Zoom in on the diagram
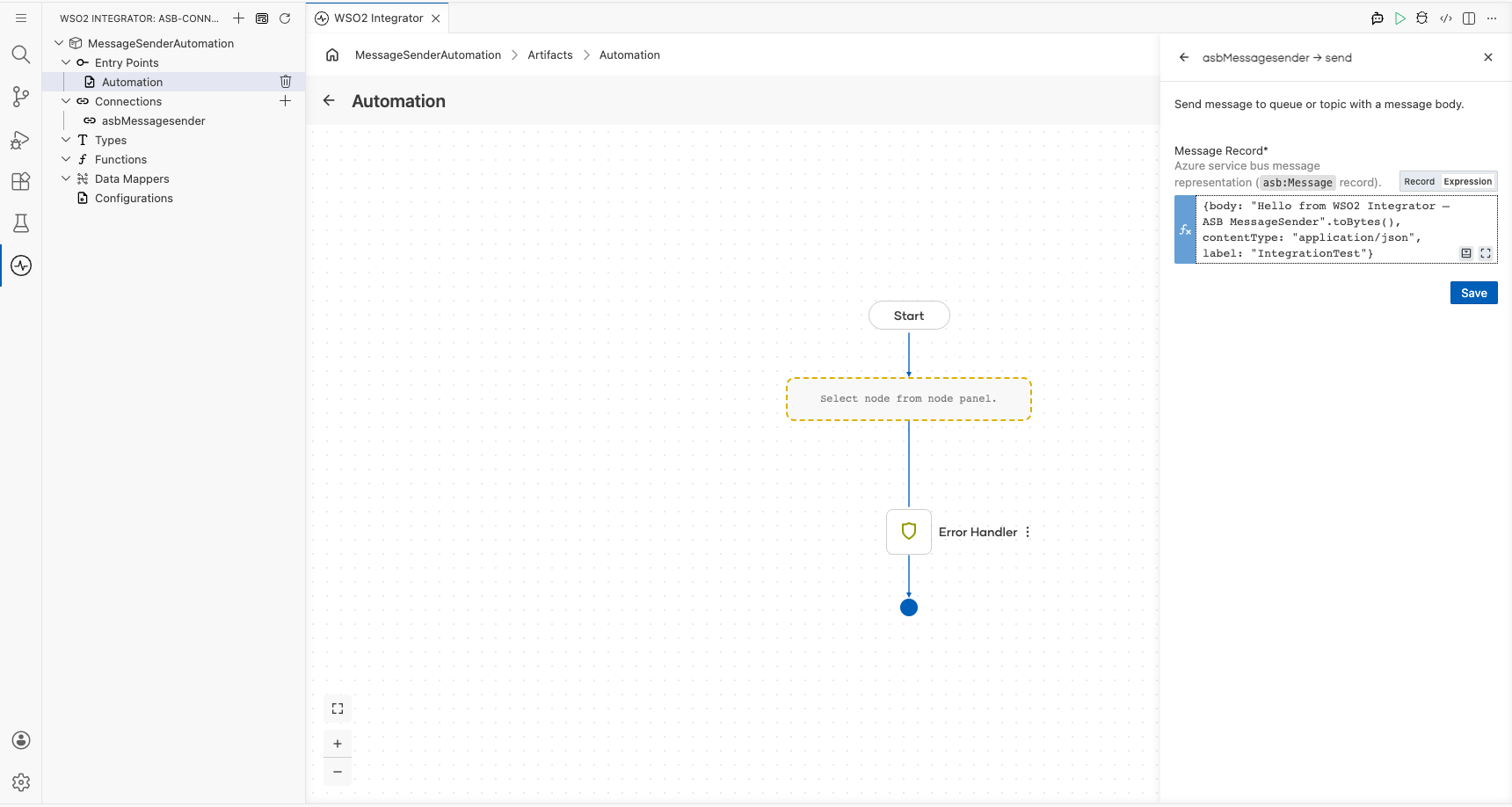1512x807 pixels. click(x=338, y=744)
